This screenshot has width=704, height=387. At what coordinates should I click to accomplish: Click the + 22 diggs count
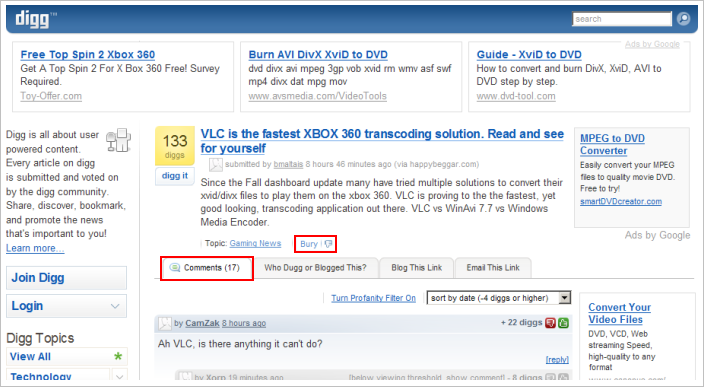(x=521, y=322)
